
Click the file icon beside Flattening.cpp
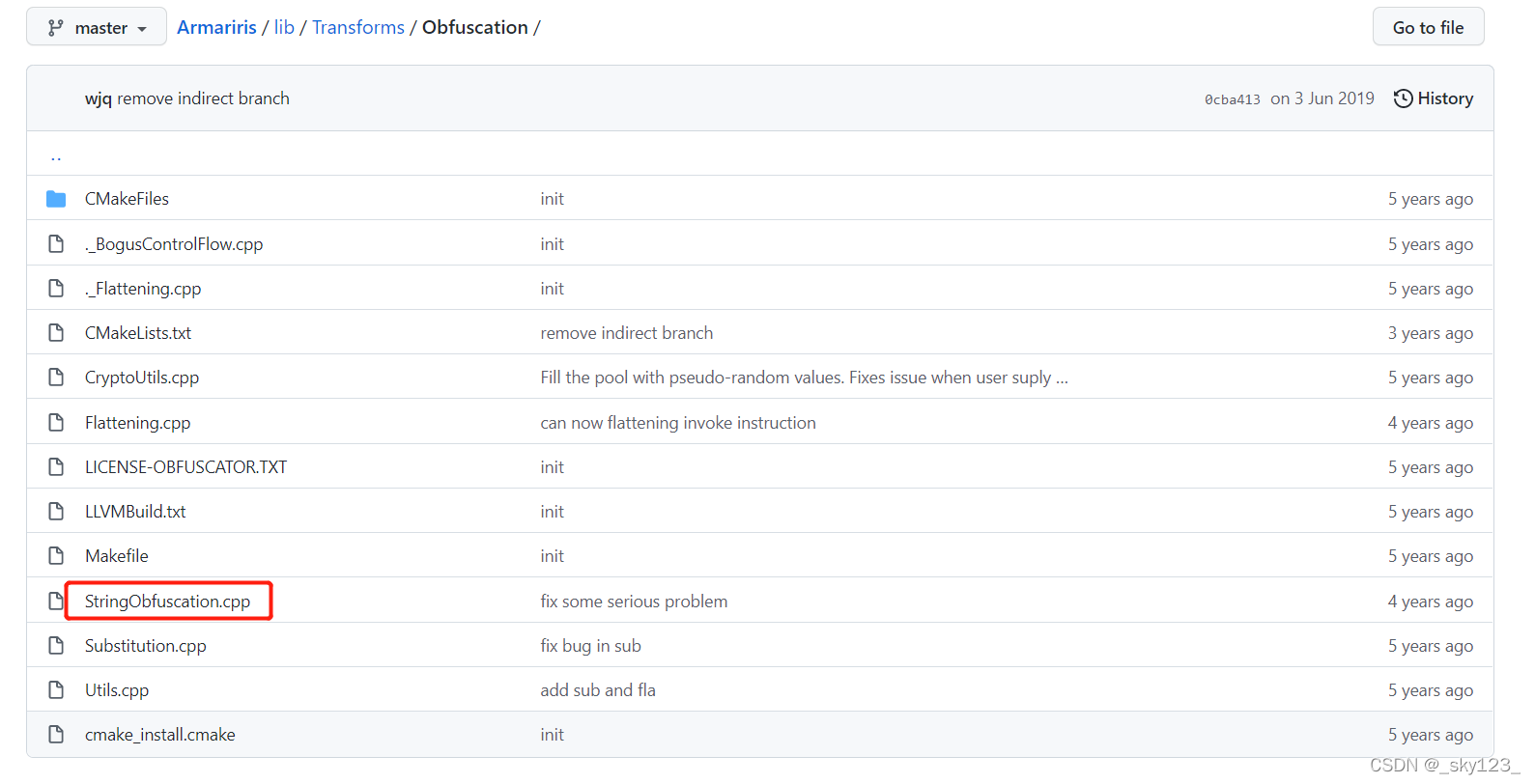point(56,423)
